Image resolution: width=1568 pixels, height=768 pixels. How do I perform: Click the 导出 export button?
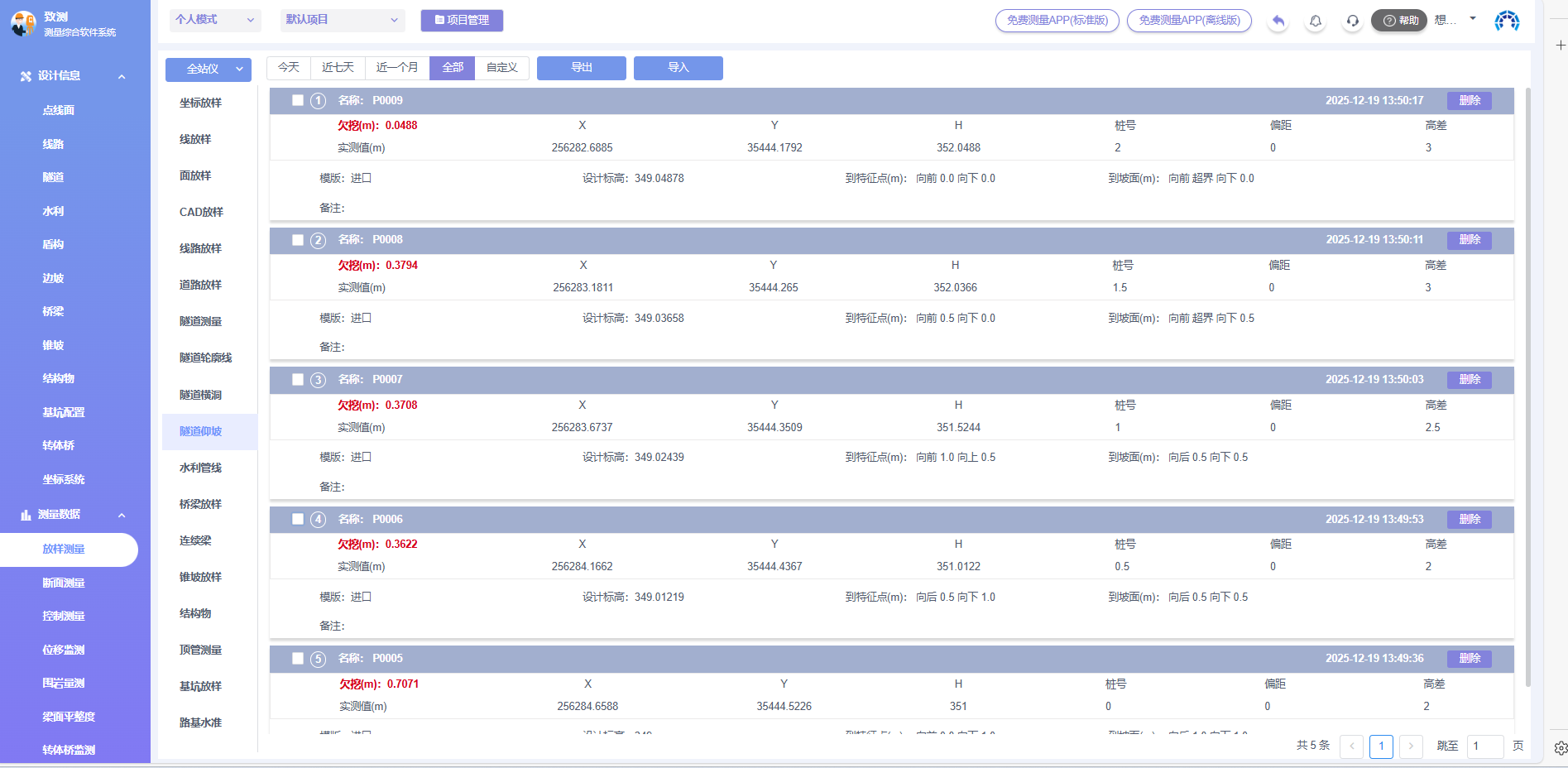click(x=582, y=68)
